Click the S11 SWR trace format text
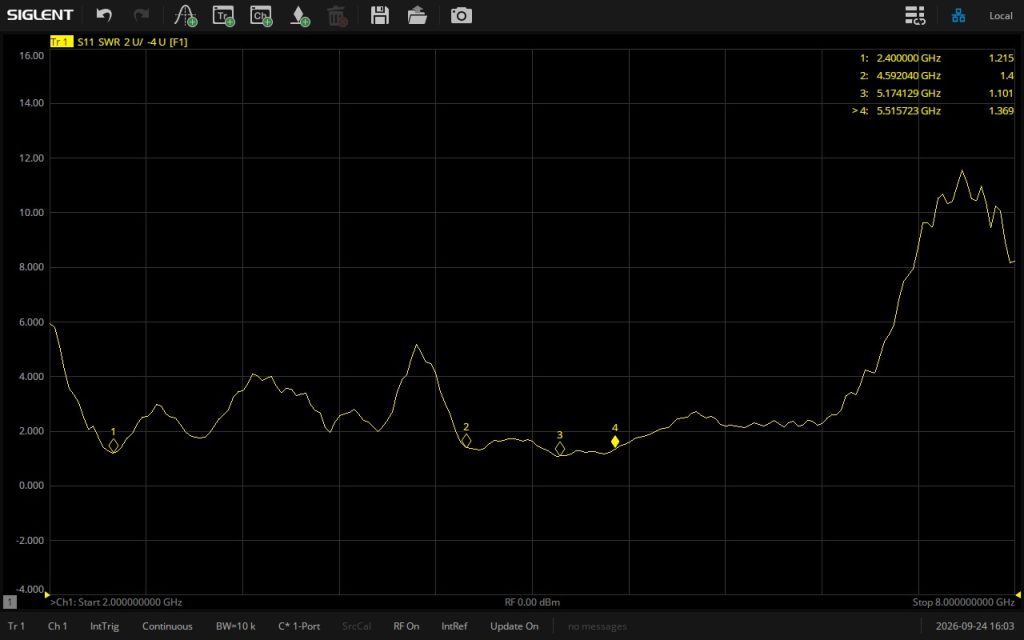This screenshot has height=640, width=1024. pos(132,42)
